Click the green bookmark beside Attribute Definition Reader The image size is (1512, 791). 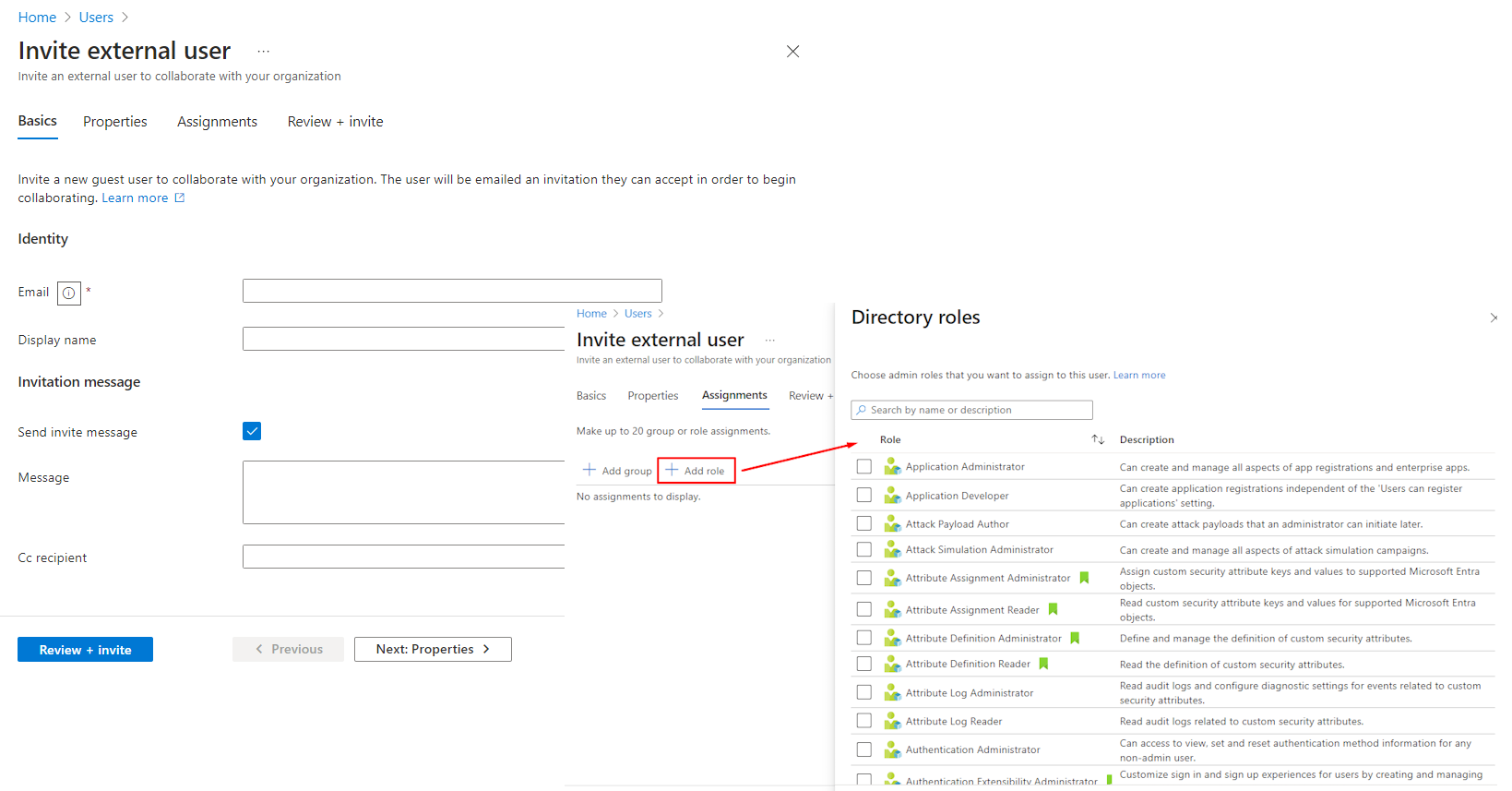click(1043, 664)
